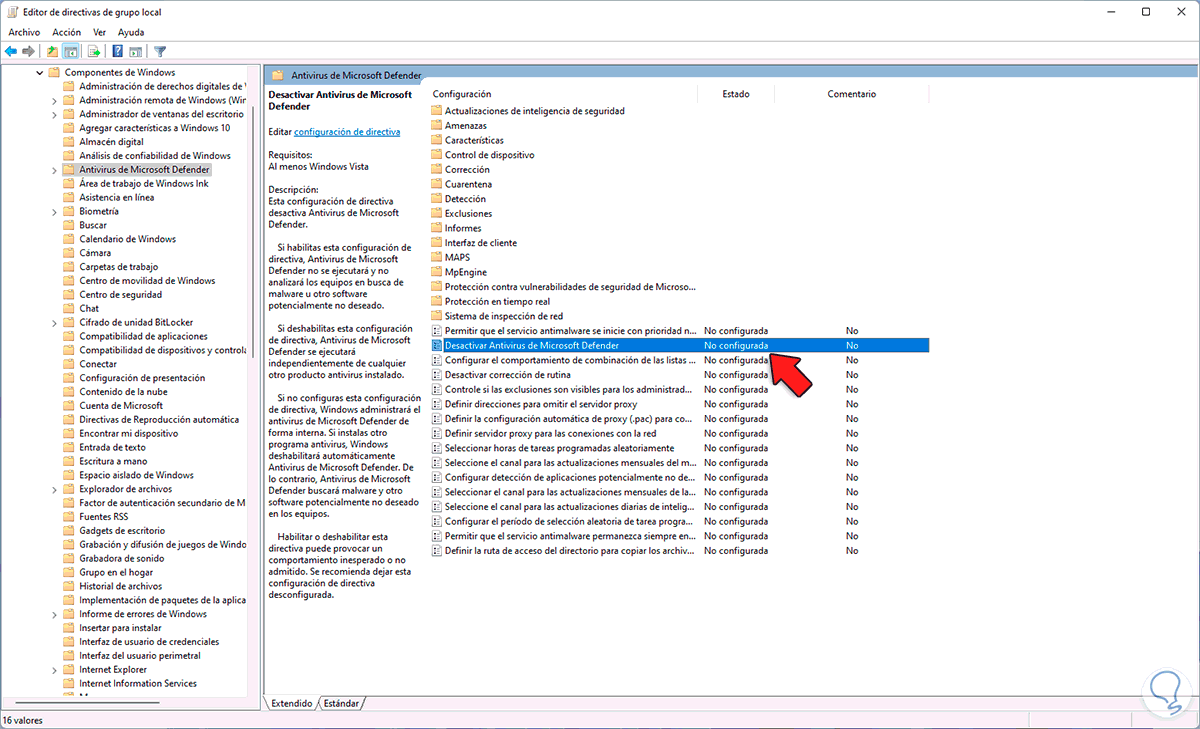Image resolution: width=1200 pixels, height=729 pixels.
Task: Toggle the action pane show/hide icon
Action: pyautogui.click(x=136, y=51)
